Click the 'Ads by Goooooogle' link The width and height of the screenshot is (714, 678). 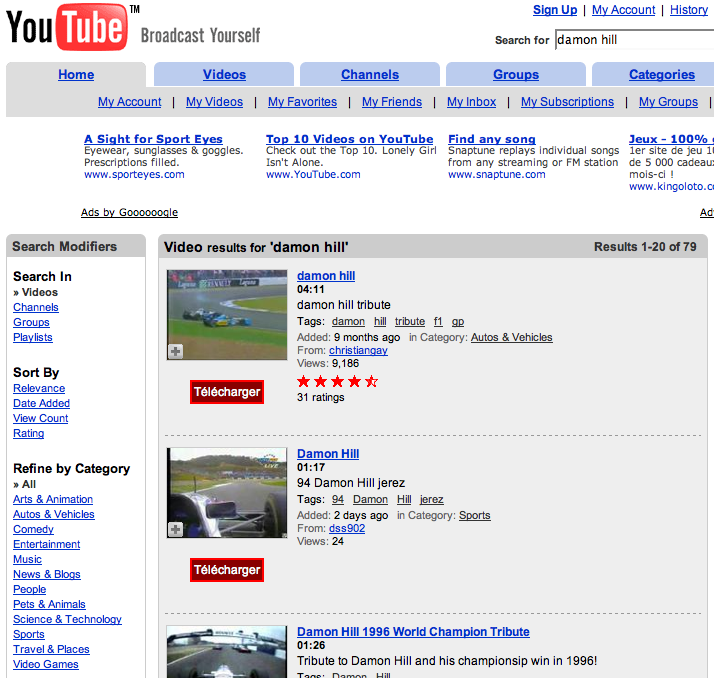(x=129, y=212)
